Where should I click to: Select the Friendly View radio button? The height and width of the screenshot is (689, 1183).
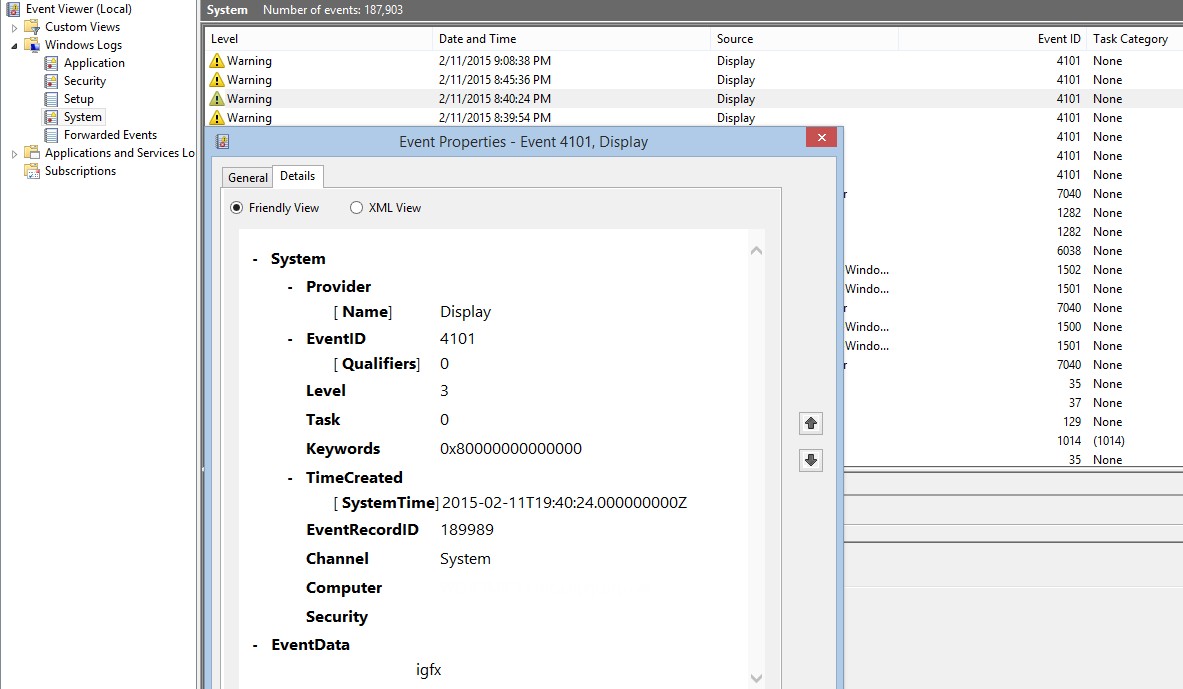[x=237, y=208]
